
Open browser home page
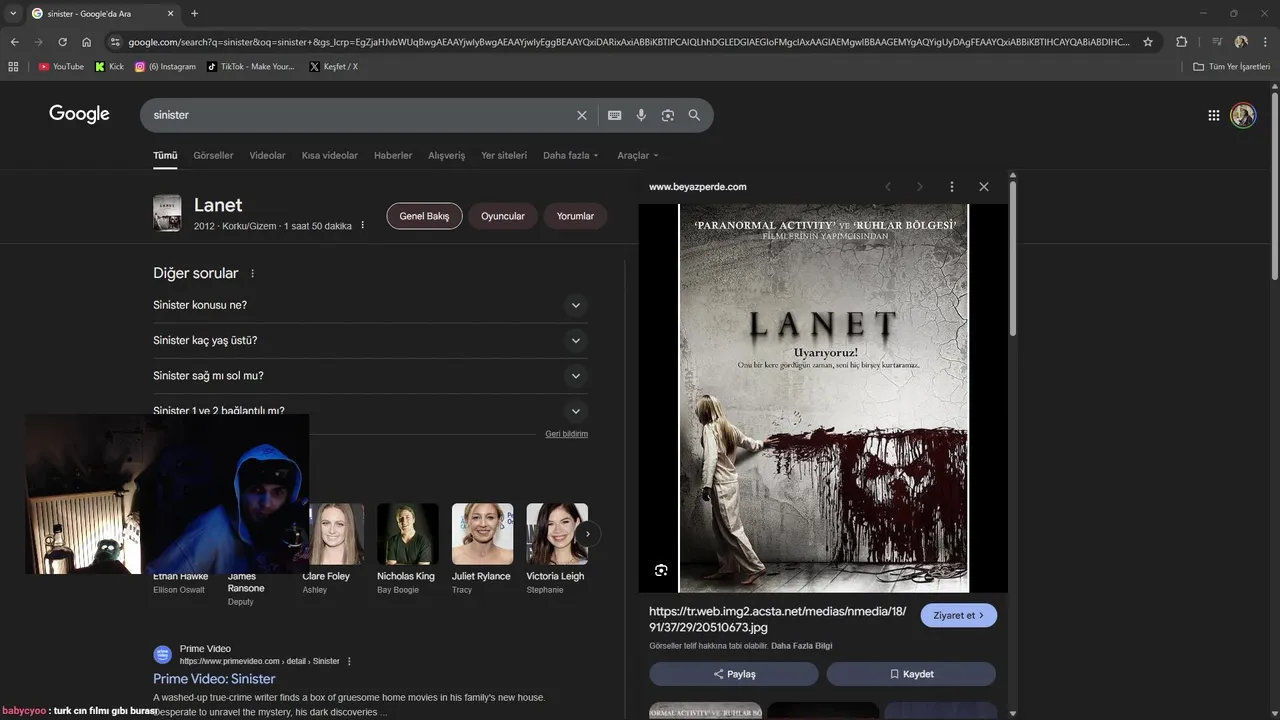coord(87,42)
